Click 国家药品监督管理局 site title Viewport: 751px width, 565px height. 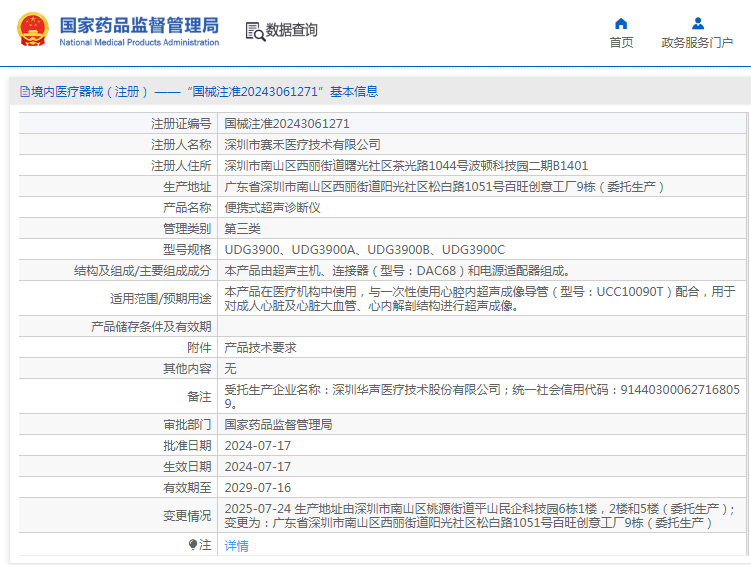point(139,25)
